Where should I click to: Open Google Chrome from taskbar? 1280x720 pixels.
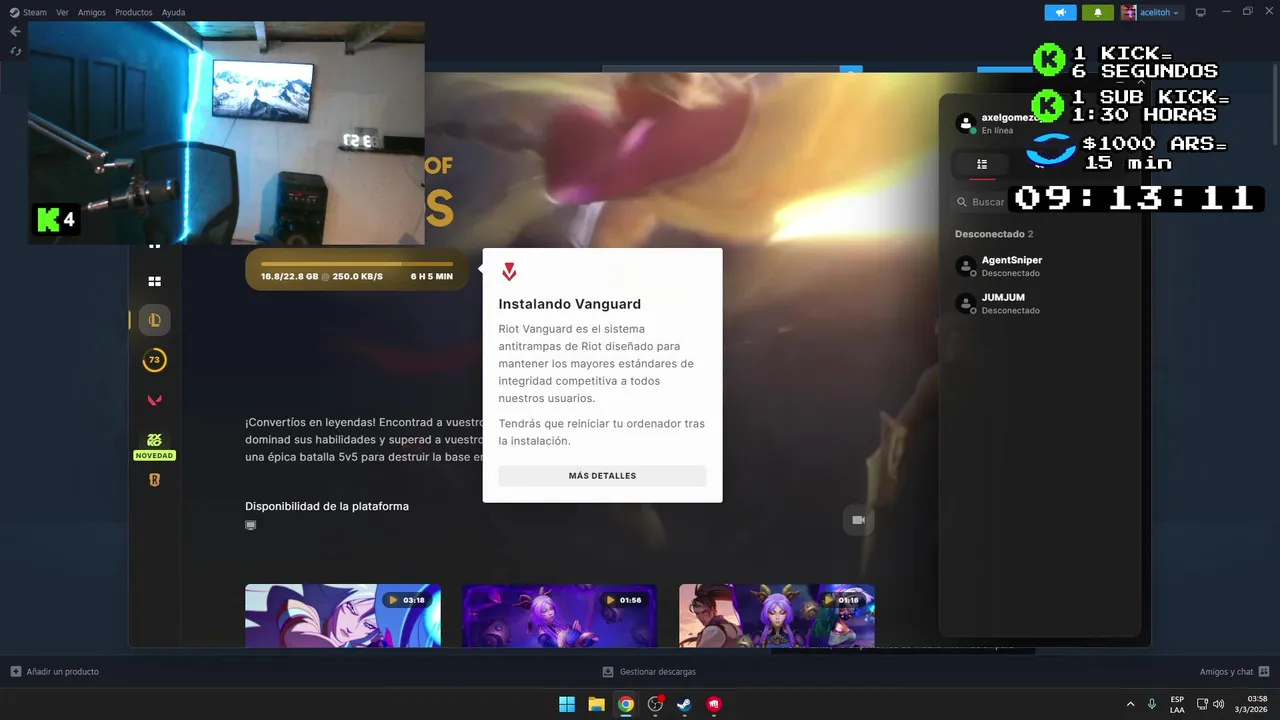[626, 704]
